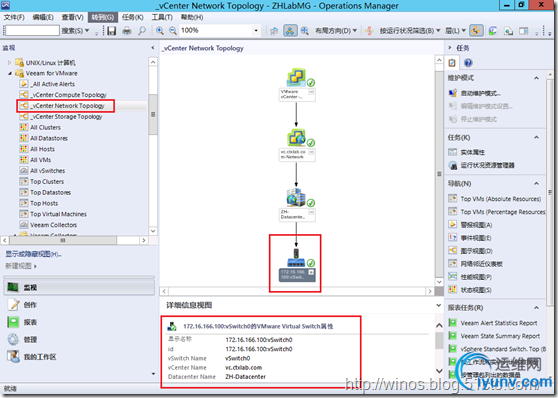Viewport: 558px width, 398px height.
Task: Click the help question mark icon in tasks pane
Action: [x=468, y=63]
